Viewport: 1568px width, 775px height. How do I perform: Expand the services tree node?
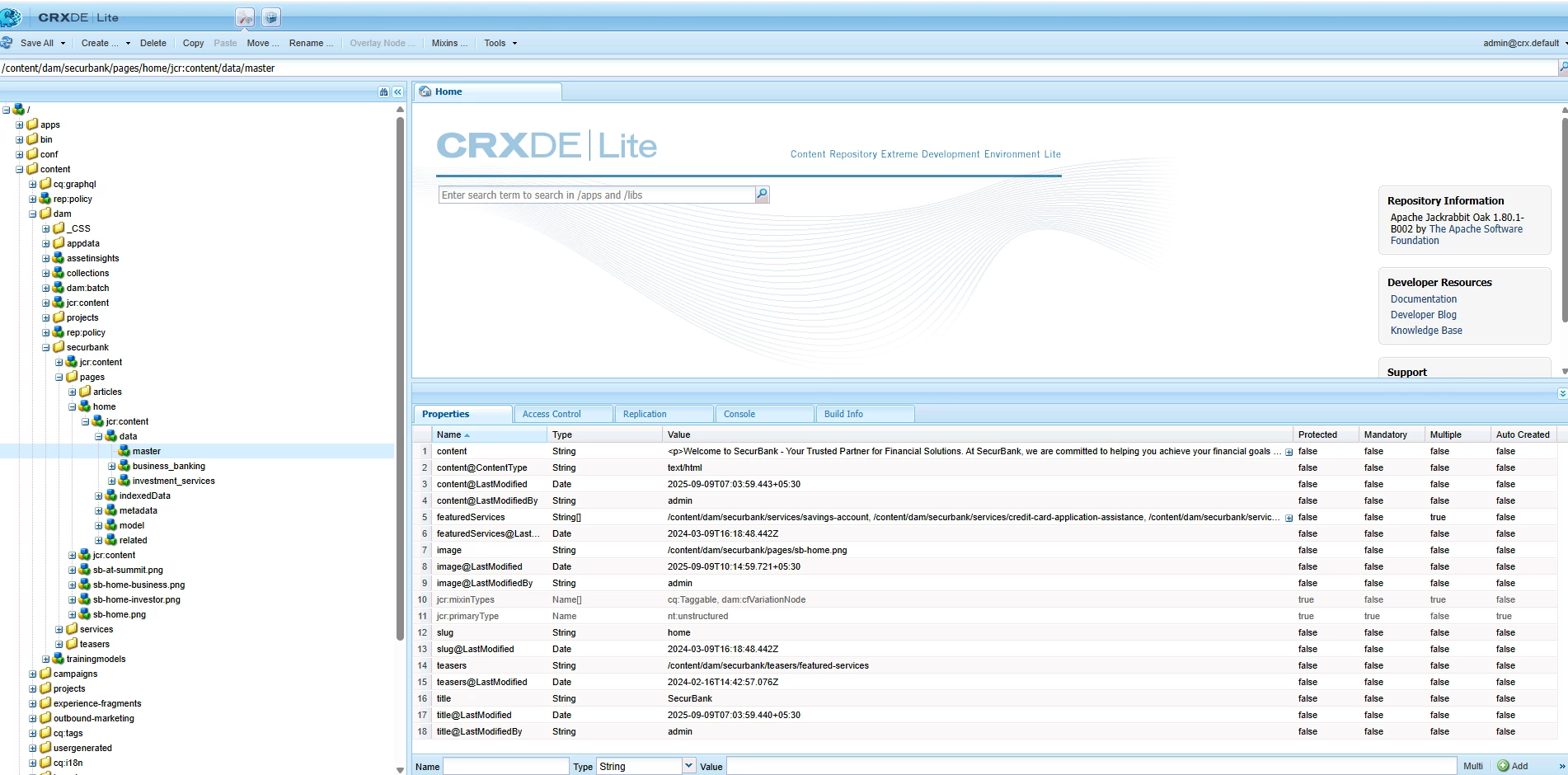point(59,630)
